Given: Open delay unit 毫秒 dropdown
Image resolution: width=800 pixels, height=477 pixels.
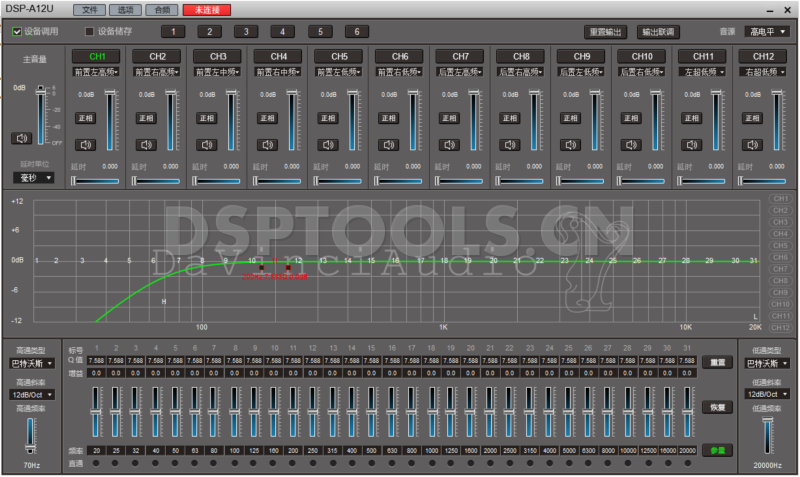Looking at the screenshot, I should click(34, 178).
